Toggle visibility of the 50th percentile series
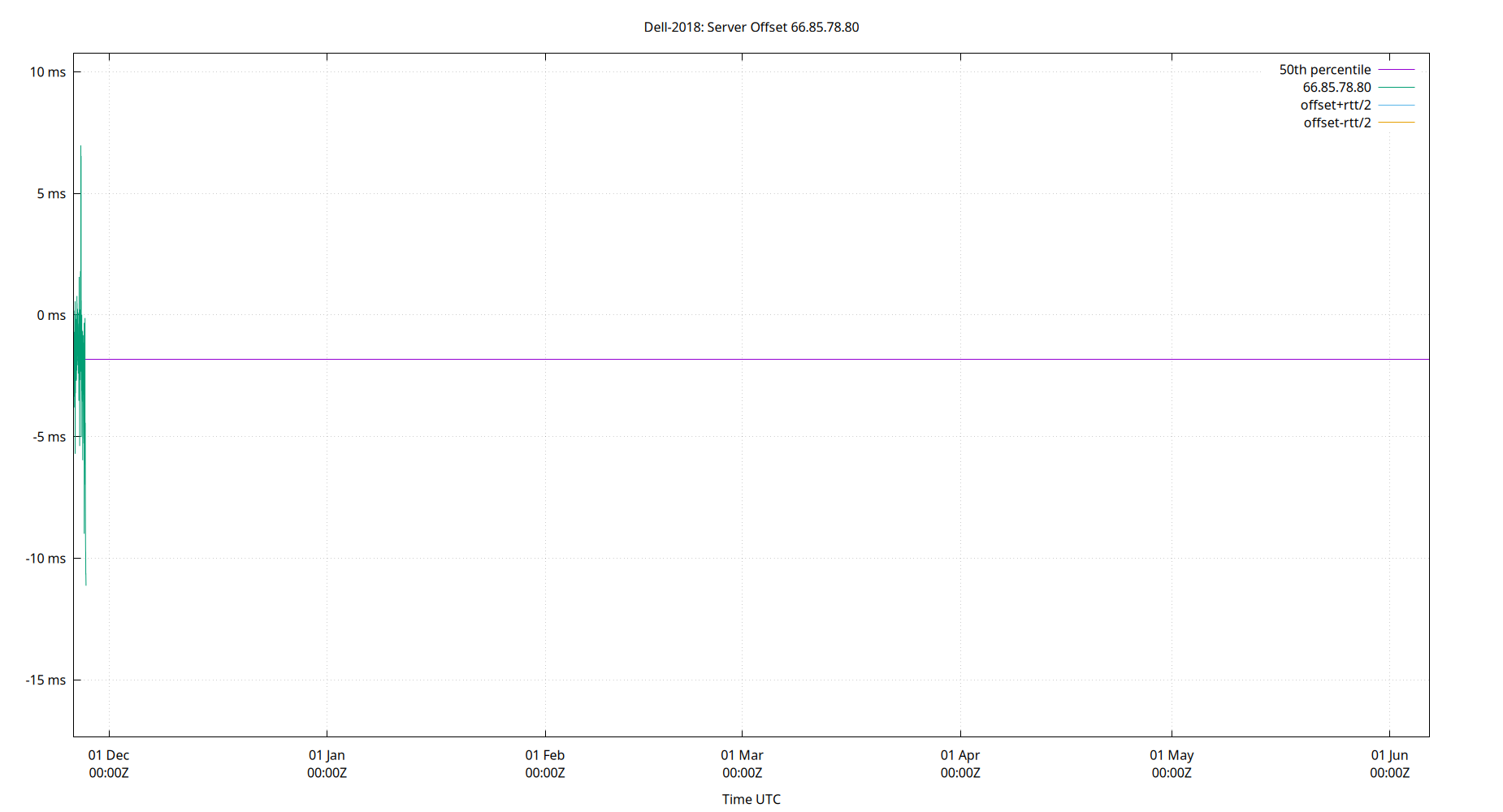This screenshot has width=1503, height=812. pos(1324,69)
